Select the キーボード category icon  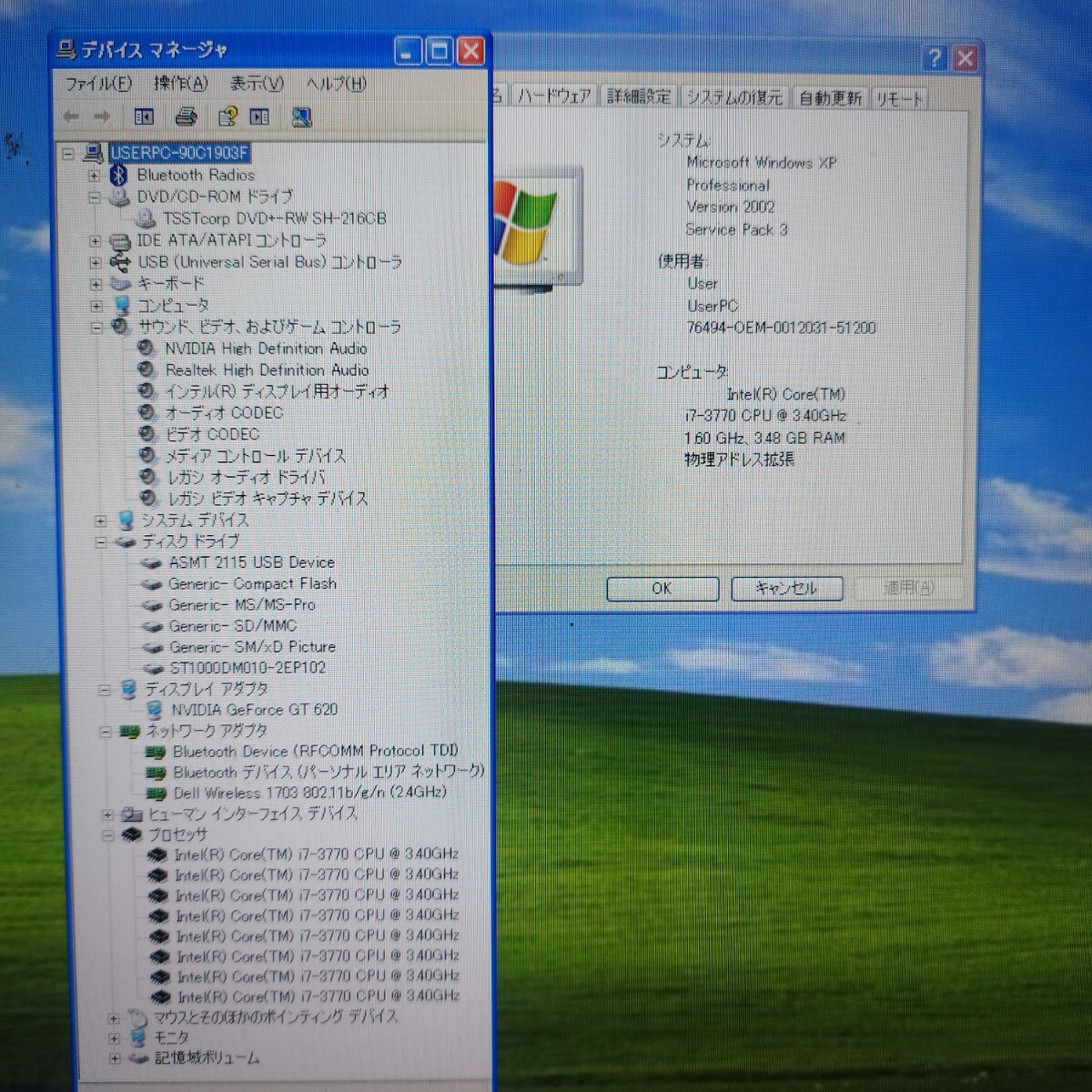(x=120, y=284)
